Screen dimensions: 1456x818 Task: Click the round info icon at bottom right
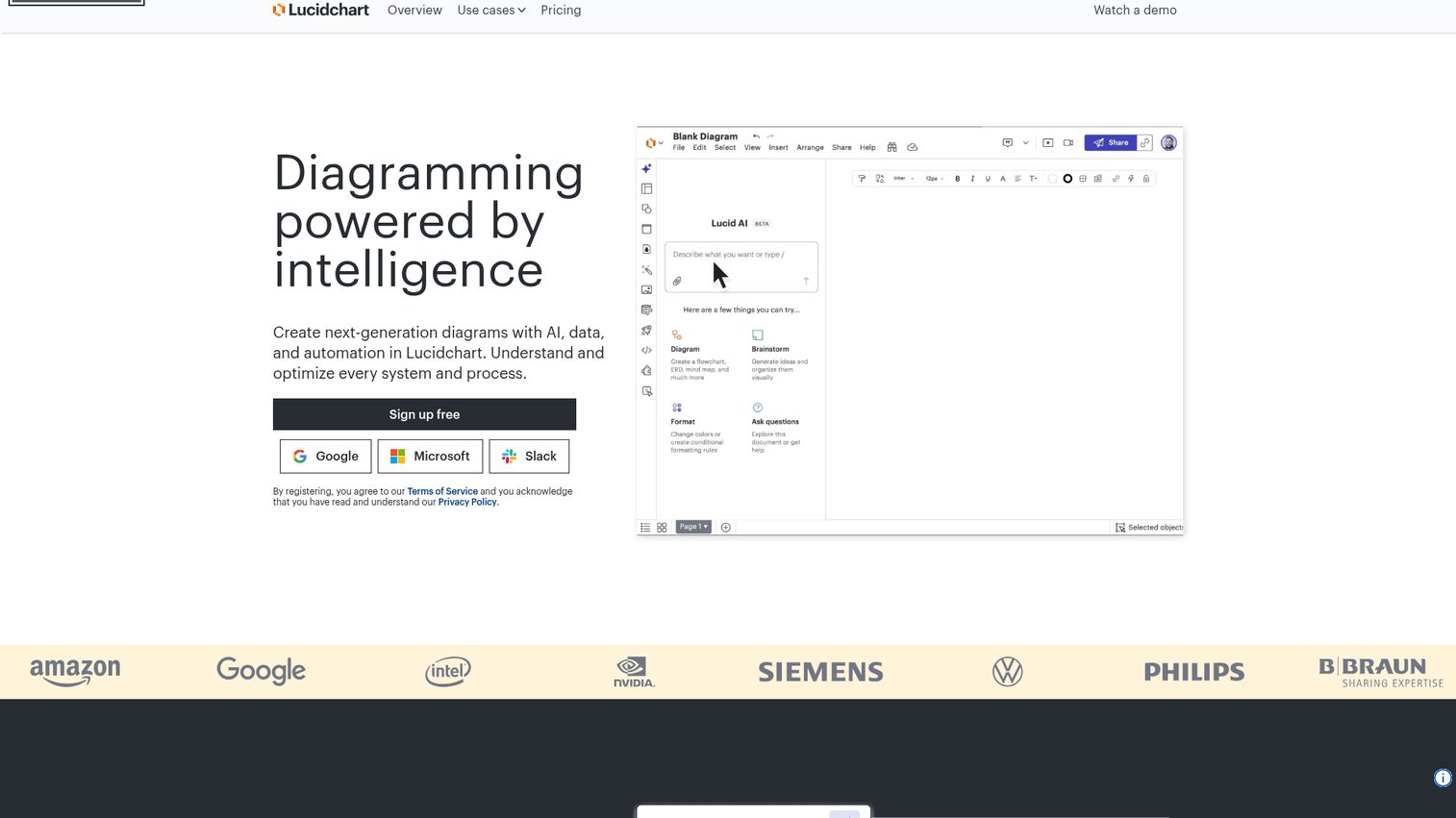tap(1443, 779)
